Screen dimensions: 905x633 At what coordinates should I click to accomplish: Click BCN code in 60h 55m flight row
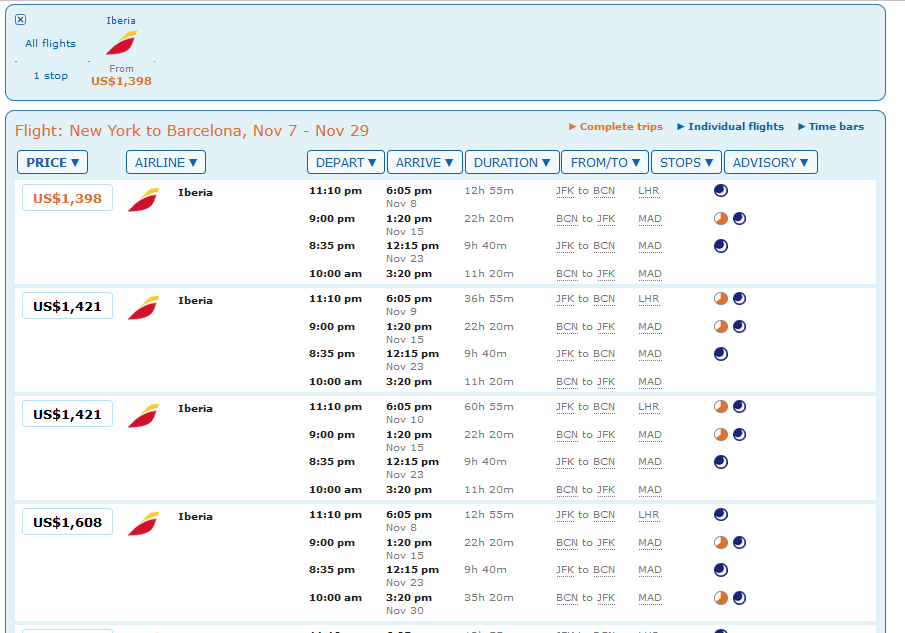pyautogui.click(x=604, y=407)
